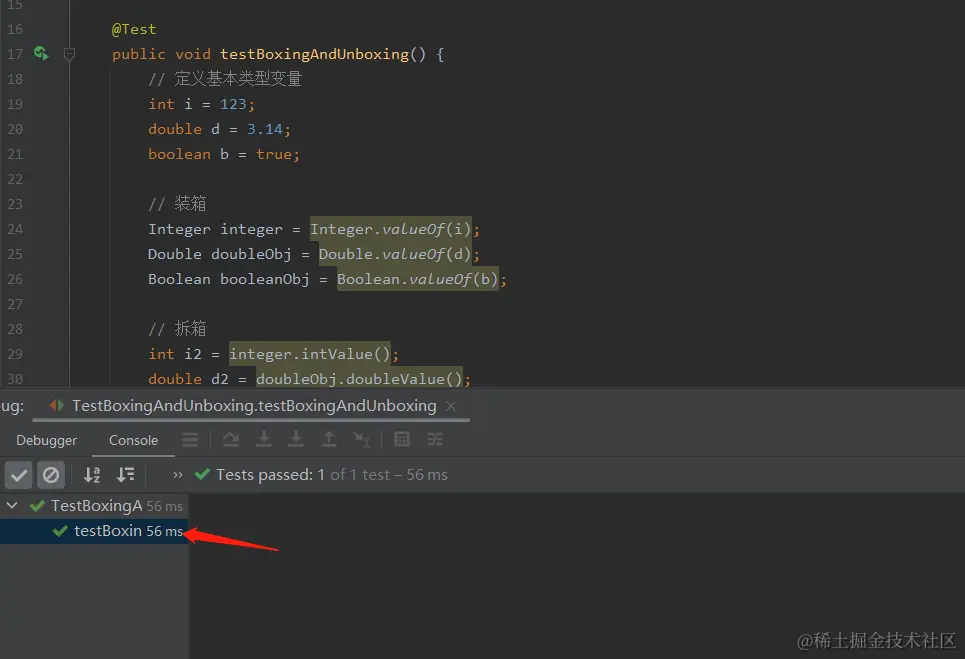Screen dimensions: 965x659
Task: Click the sort by duration icon
Action: pos(126,475)
